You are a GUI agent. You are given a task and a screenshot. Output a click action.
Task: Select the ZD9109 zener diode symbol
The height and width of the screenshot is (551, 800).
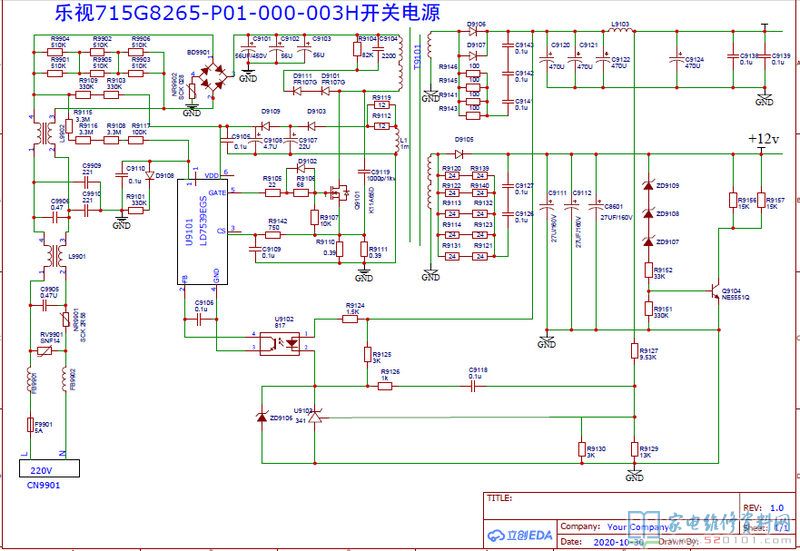point(648,185)
